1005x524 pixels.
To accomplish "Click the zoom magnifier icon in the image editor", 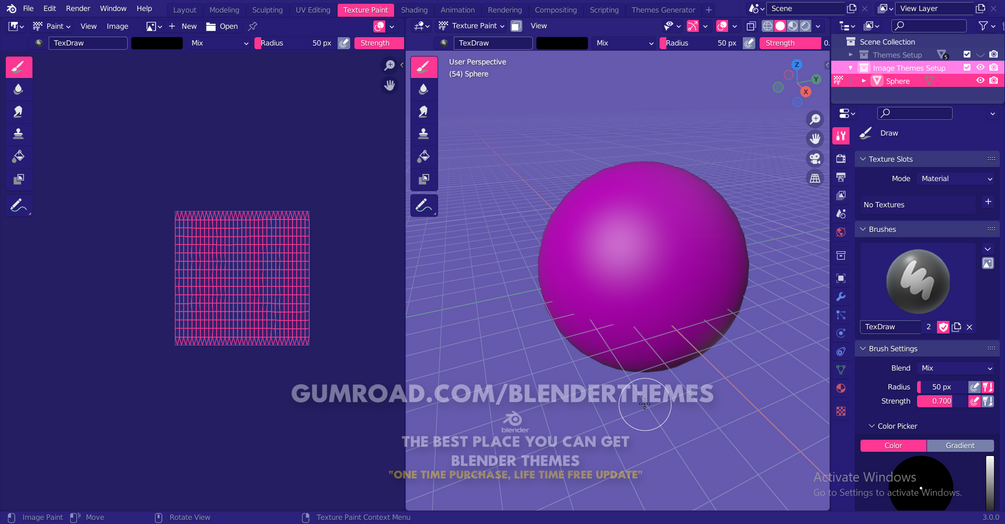I will tap(389, 65).
